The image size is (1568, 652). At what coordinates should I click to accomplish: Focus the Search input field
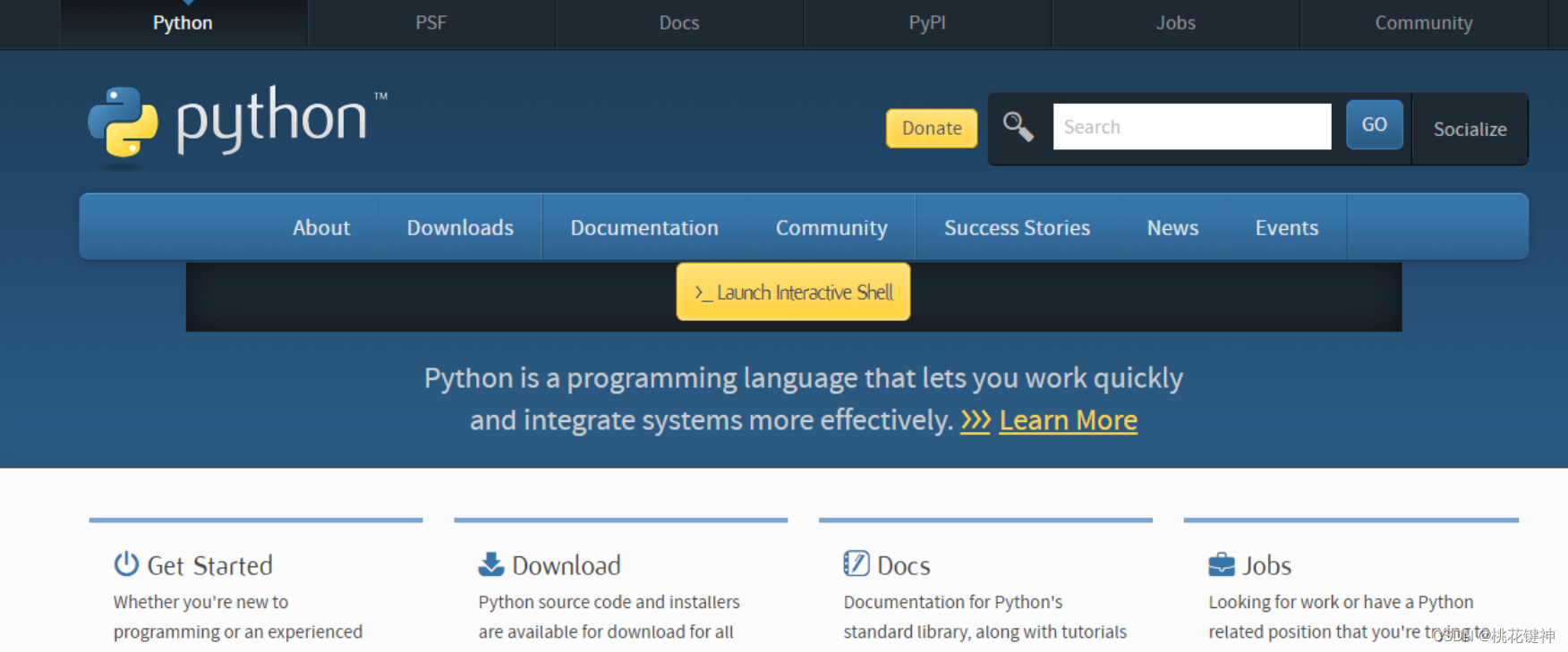[1192, 126]
